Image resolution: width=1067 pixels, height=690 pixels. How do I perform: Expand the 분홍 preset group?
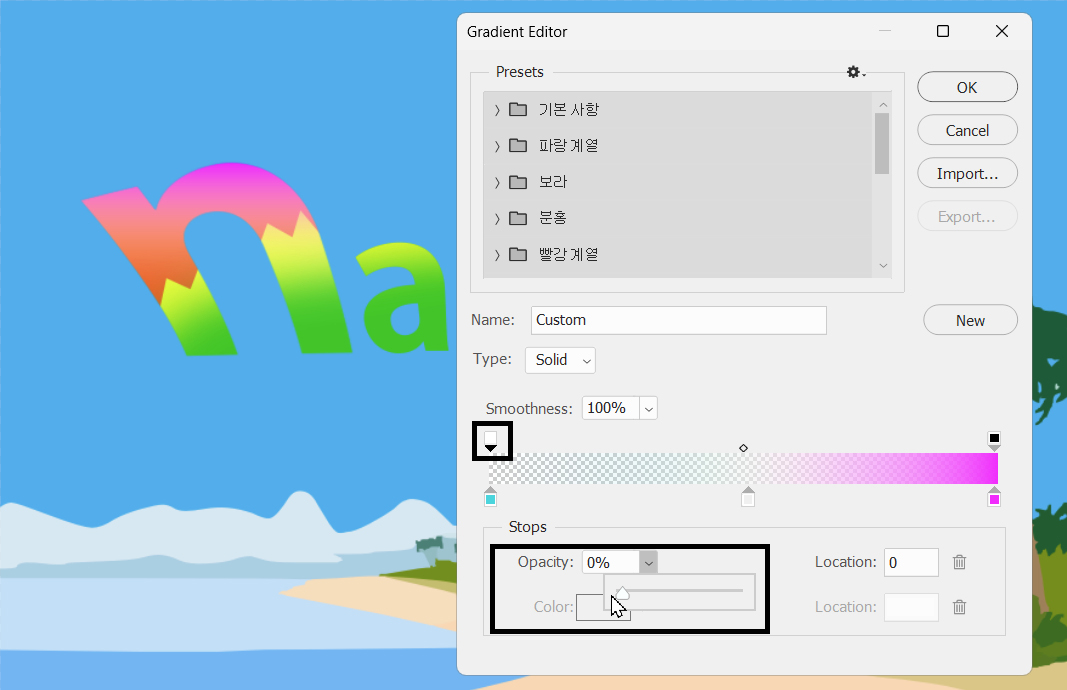click(x=497, y=218)
